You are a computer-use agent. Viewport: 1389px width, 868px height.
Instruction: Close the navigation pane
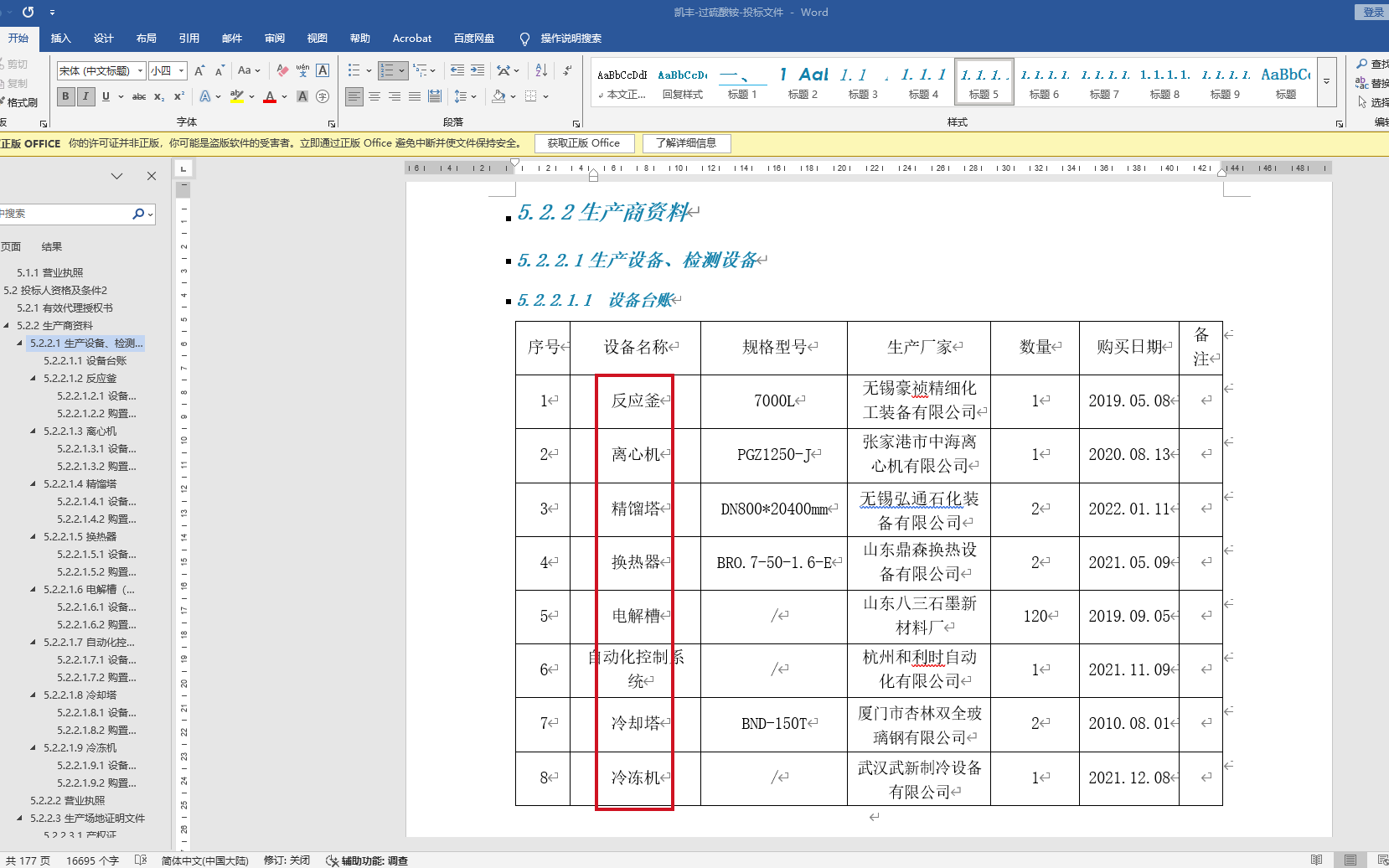pos(152,176)
